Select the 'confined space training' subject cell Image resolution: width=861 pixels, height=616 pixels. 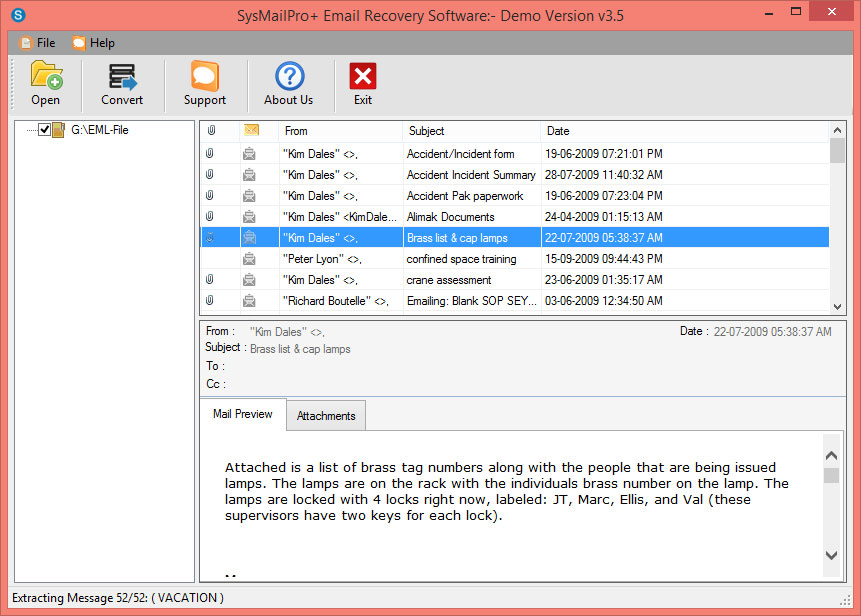click(472, 259)
